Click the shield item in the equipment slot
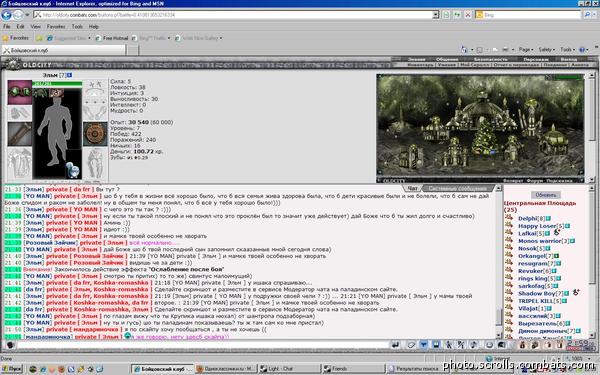This screenshot has height=375, width=600. [x=95, y=134]
